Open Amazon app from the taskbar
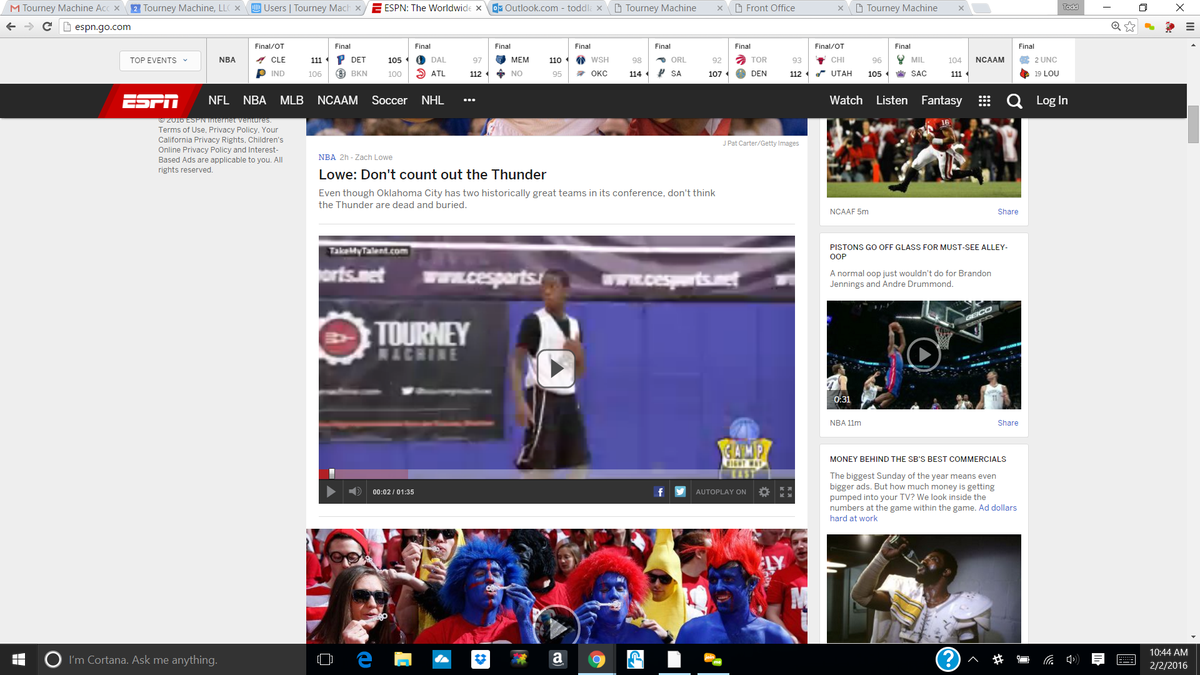Viewport: 1200px width, 675px height. 557,660
